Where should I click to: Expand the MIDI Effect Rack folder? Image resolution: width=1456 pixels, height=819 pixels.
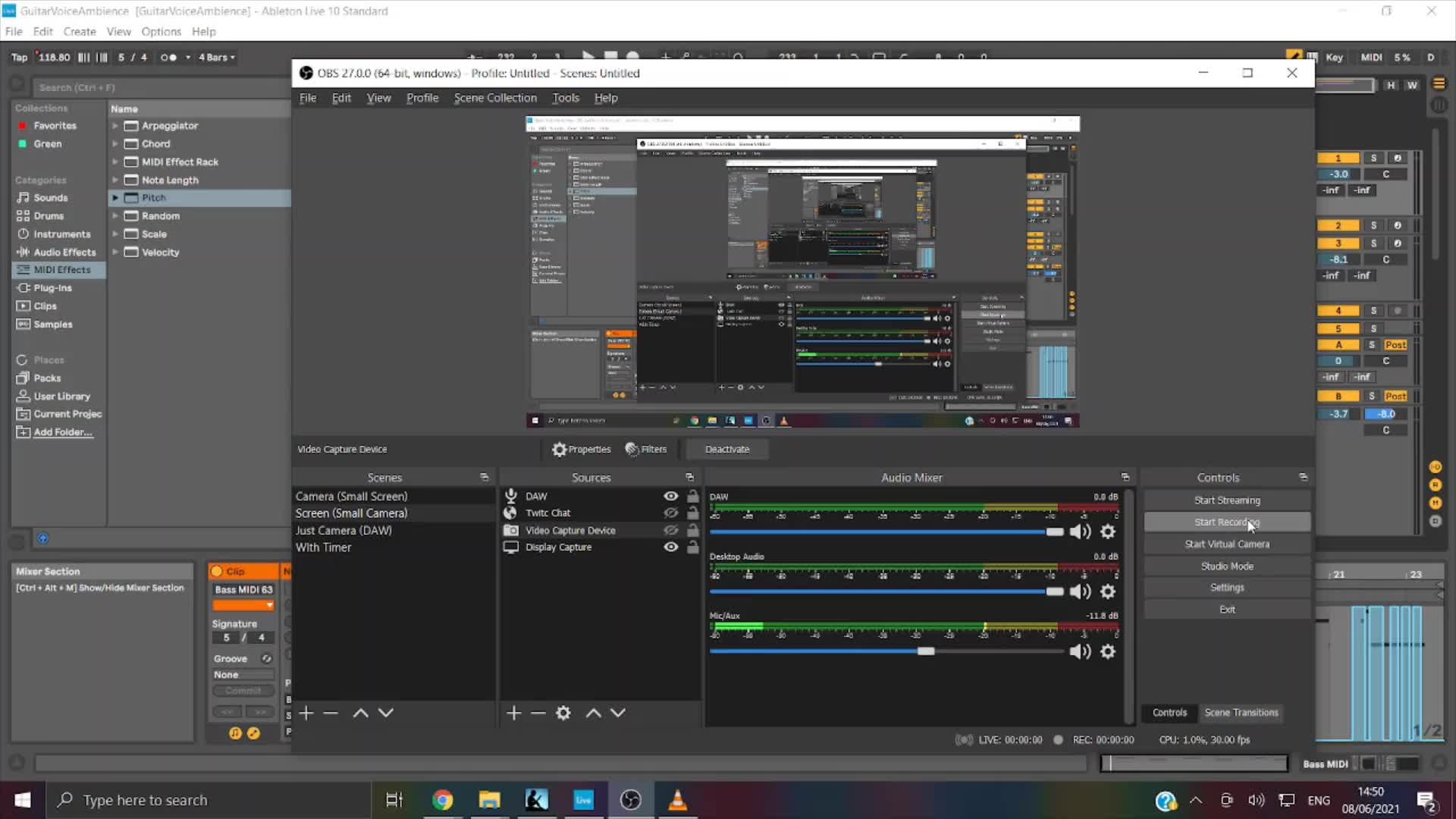click(x=115, y=162)
